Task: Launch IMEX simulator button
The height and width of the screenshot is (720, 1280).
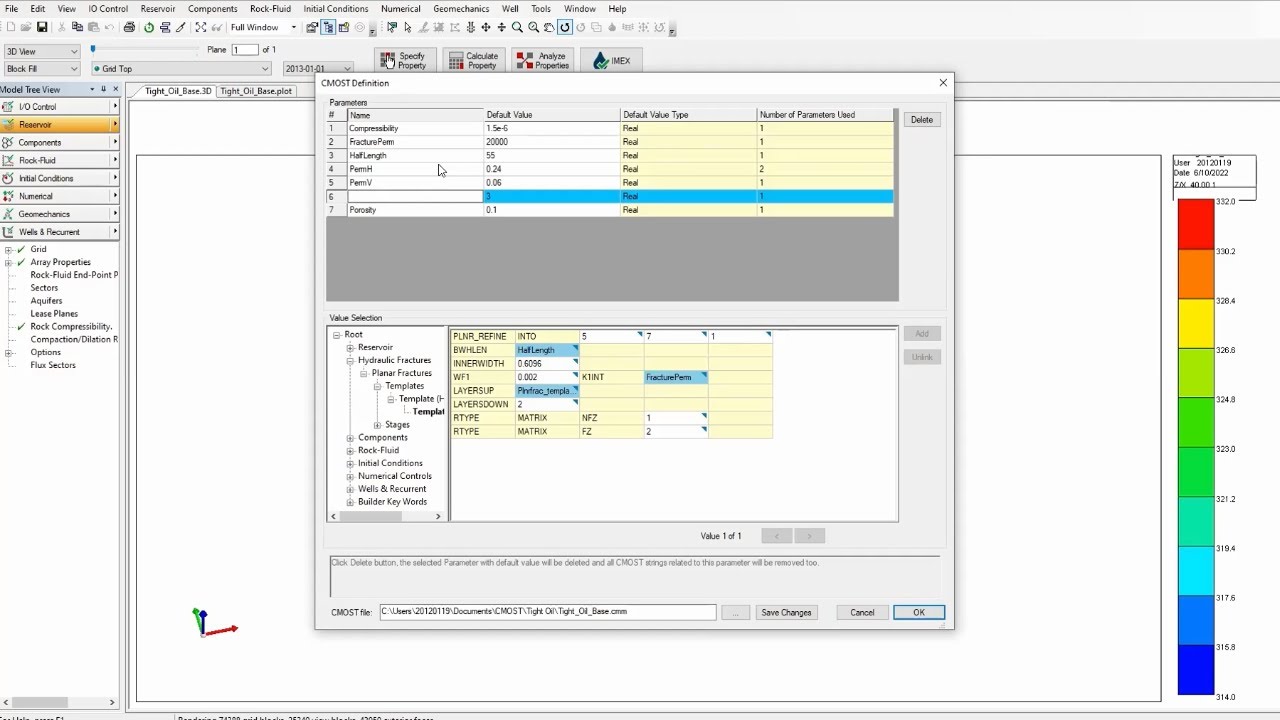Action: click(612, 61)
